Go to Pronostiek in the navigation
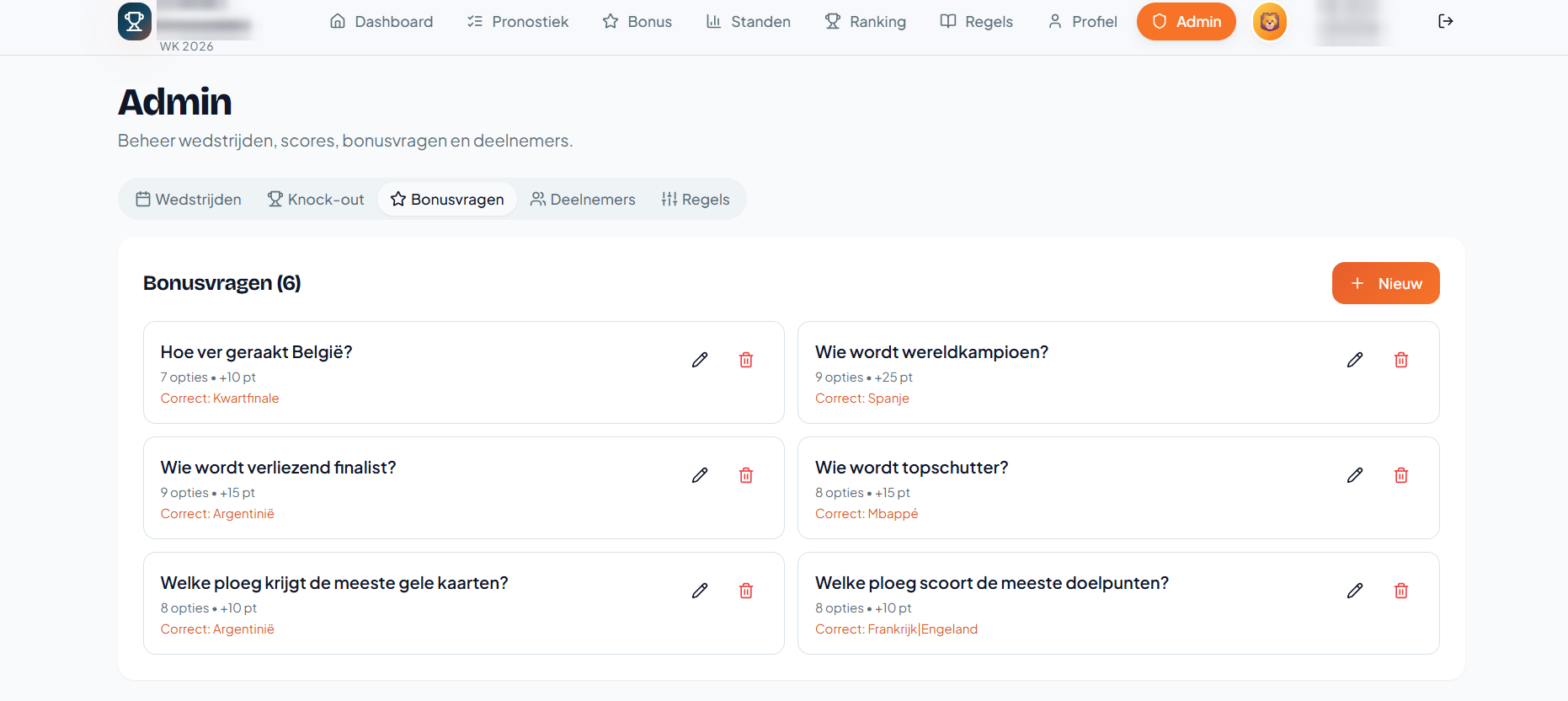1568x701 pixels. [x=518, y=21]
